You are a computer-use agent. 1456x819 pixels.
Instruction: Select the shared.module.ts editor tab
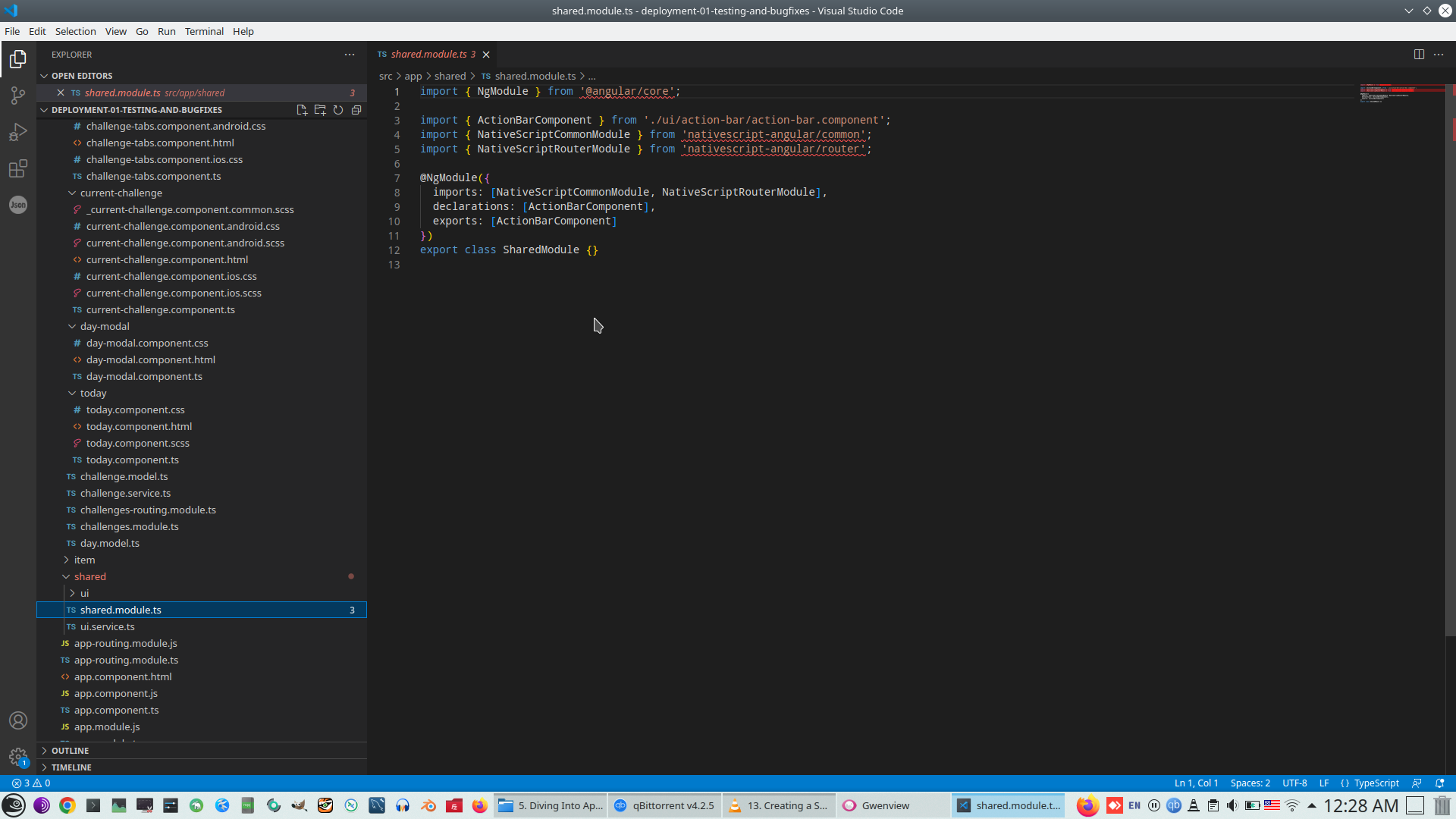[x=428, y=55]
